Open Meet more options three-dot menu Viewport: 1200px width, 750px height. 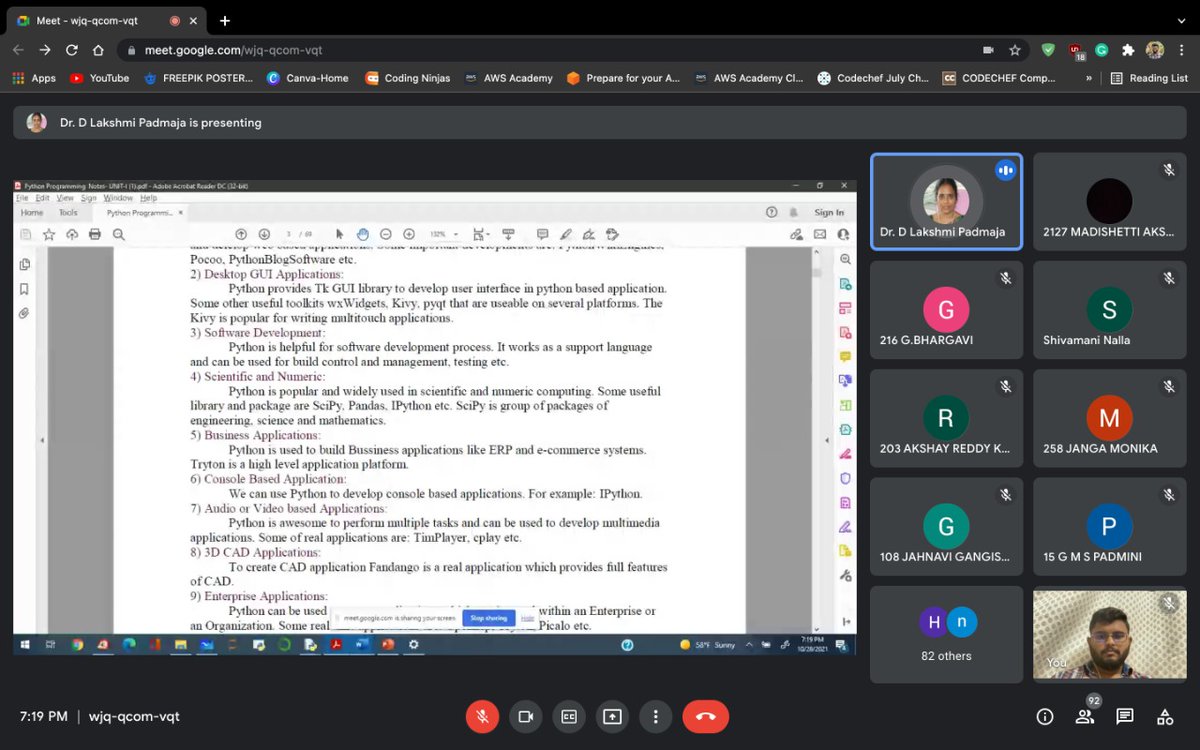click(655, 716)
